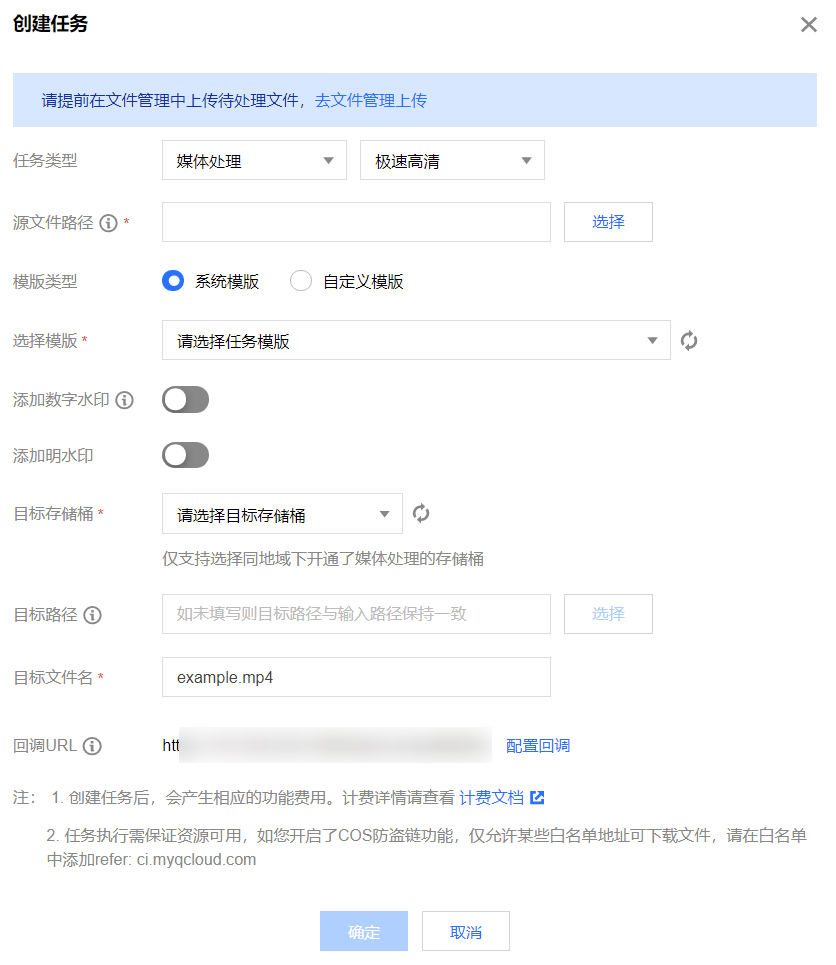Viewport: 836px width, 965px height.
Task: Click the info icon beside 目标路径
Action: click(x=93, y=615)
